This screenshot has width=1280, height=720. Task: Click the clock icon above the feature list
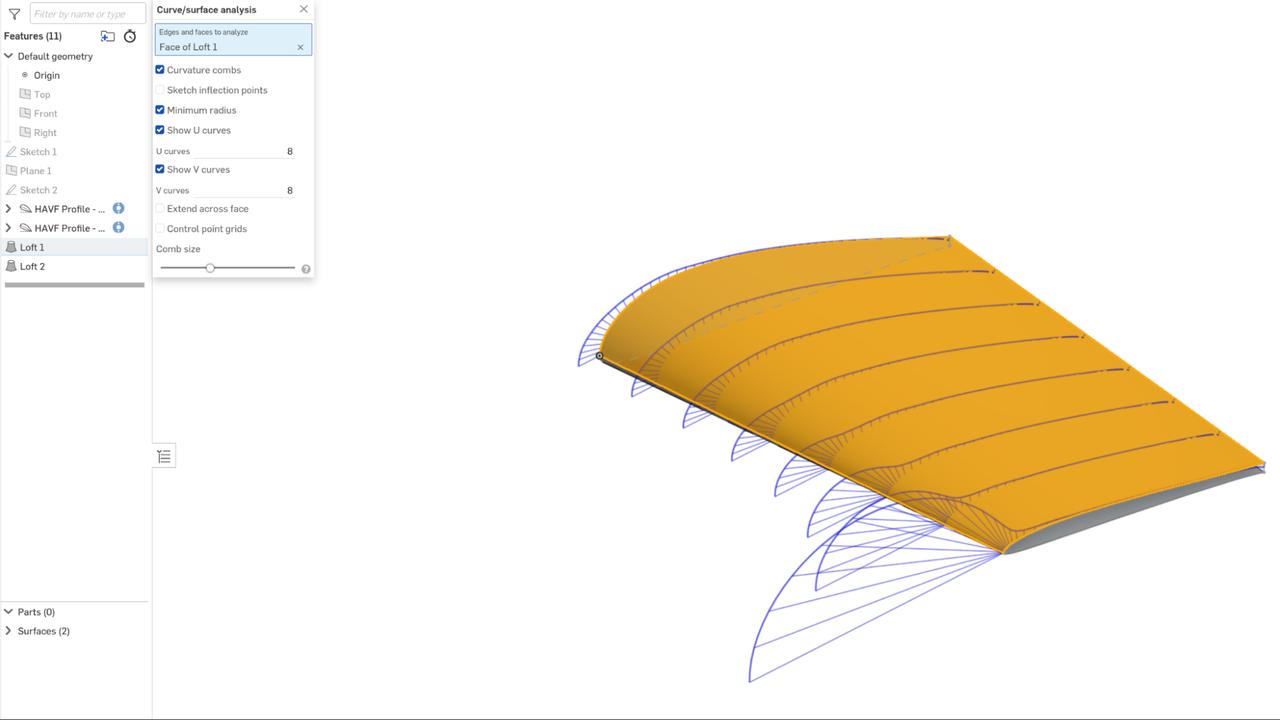(x=129, y=36)
